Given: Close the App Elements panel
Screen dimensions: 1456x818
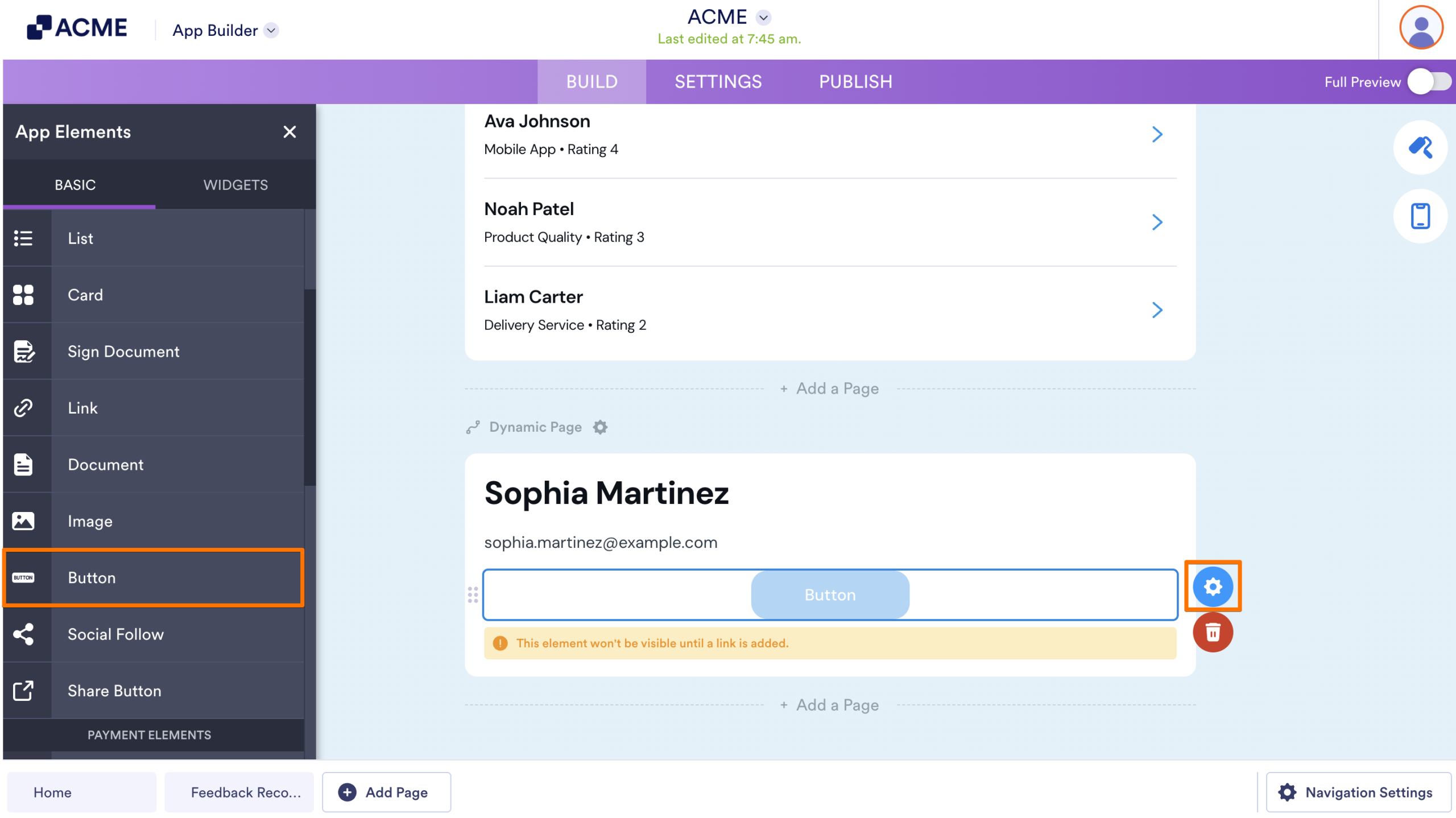Looking at the screenshot, I should [289, 132].
